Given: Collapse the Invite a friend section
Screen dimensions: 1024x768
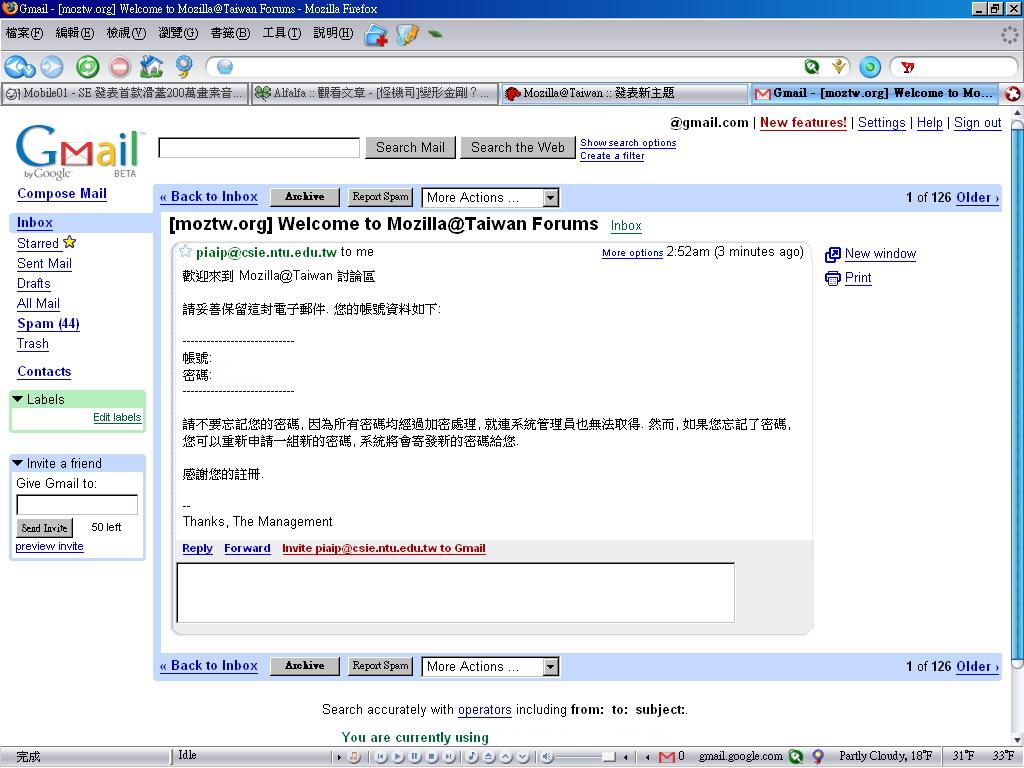Looking at the screenshot, I should point(18,463).
